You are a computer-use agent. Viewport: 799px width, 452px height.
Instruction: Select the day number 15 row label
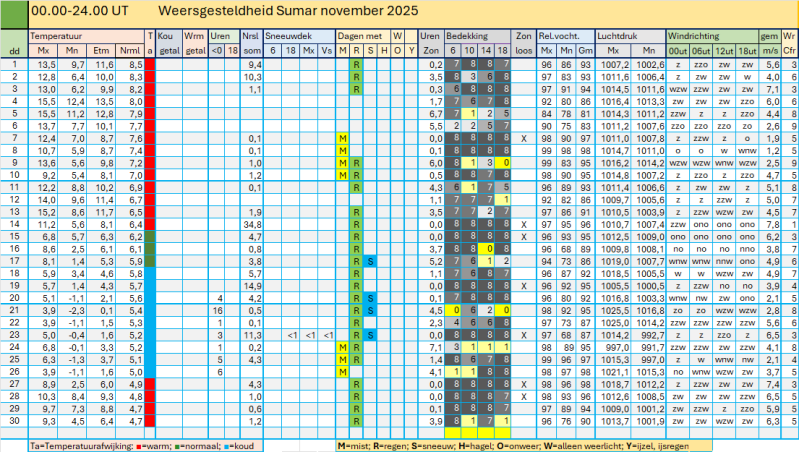(x=14, y=237)
